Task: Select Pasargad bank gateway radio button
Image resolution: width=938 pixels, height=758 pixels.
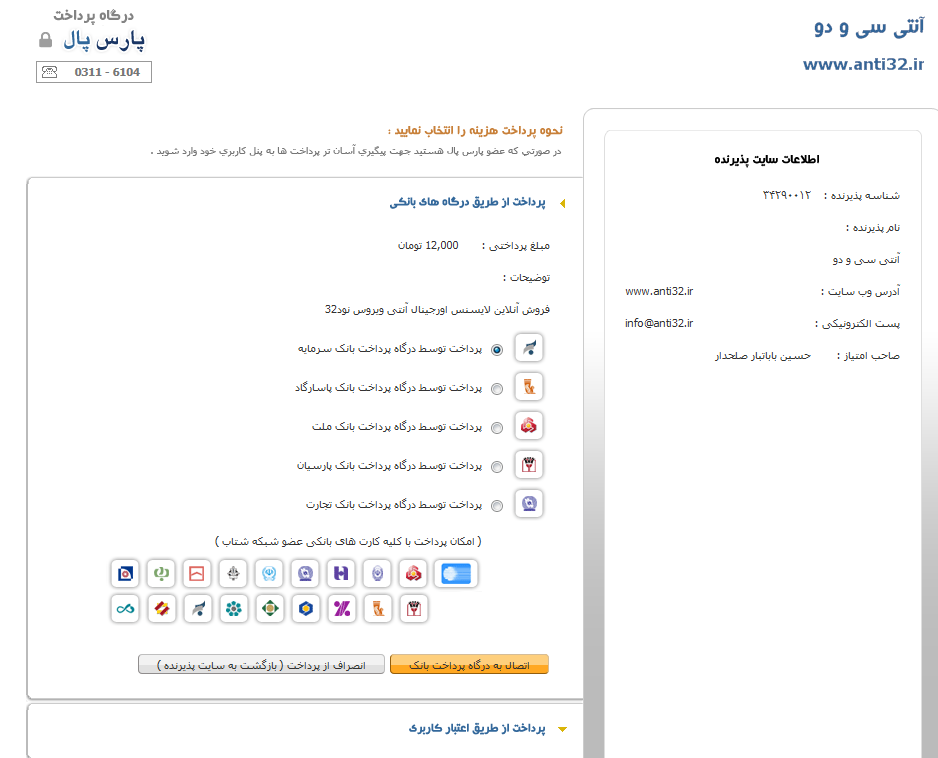Action: click(497, 389)
